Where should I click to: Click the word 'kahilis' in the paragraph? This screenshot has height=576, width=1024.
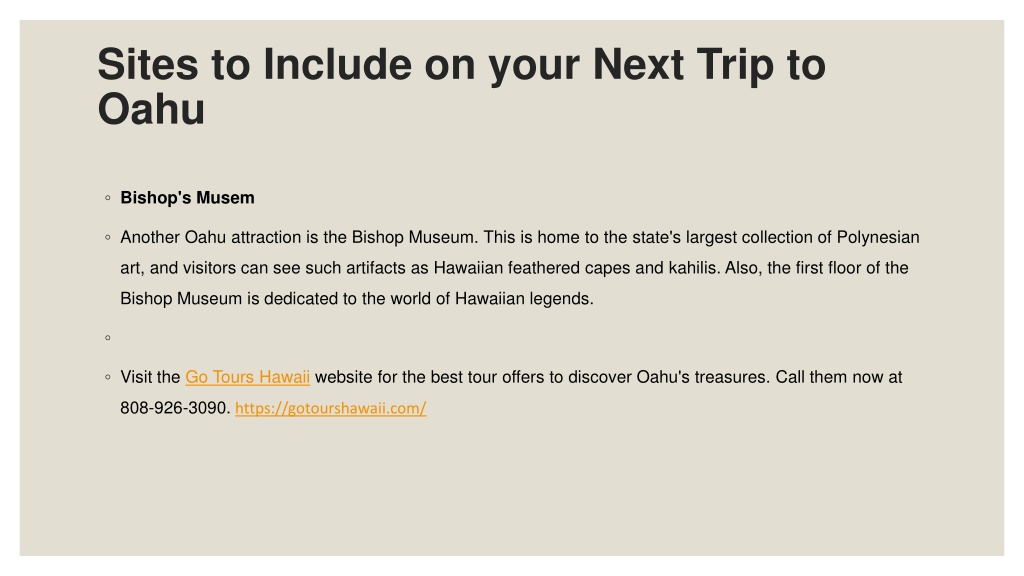coord(692,268)
